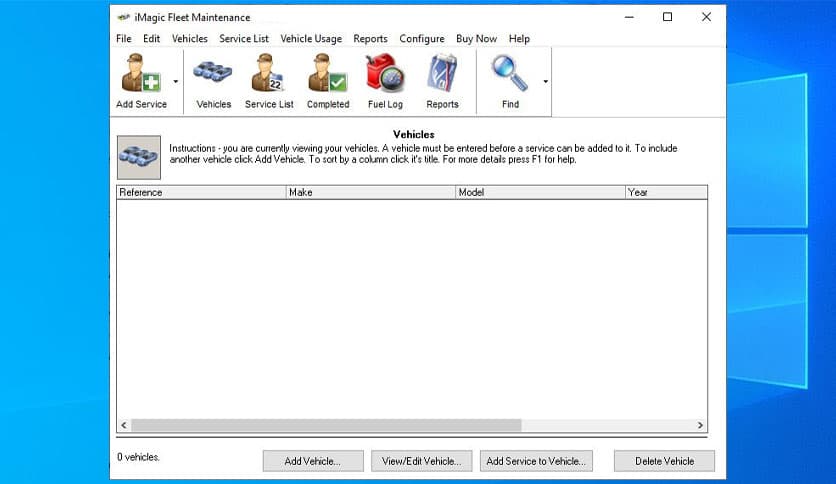Viewport: 836px width, 484px height.
Task: Open the Edit menu
Action: click(x=151, y=39)
